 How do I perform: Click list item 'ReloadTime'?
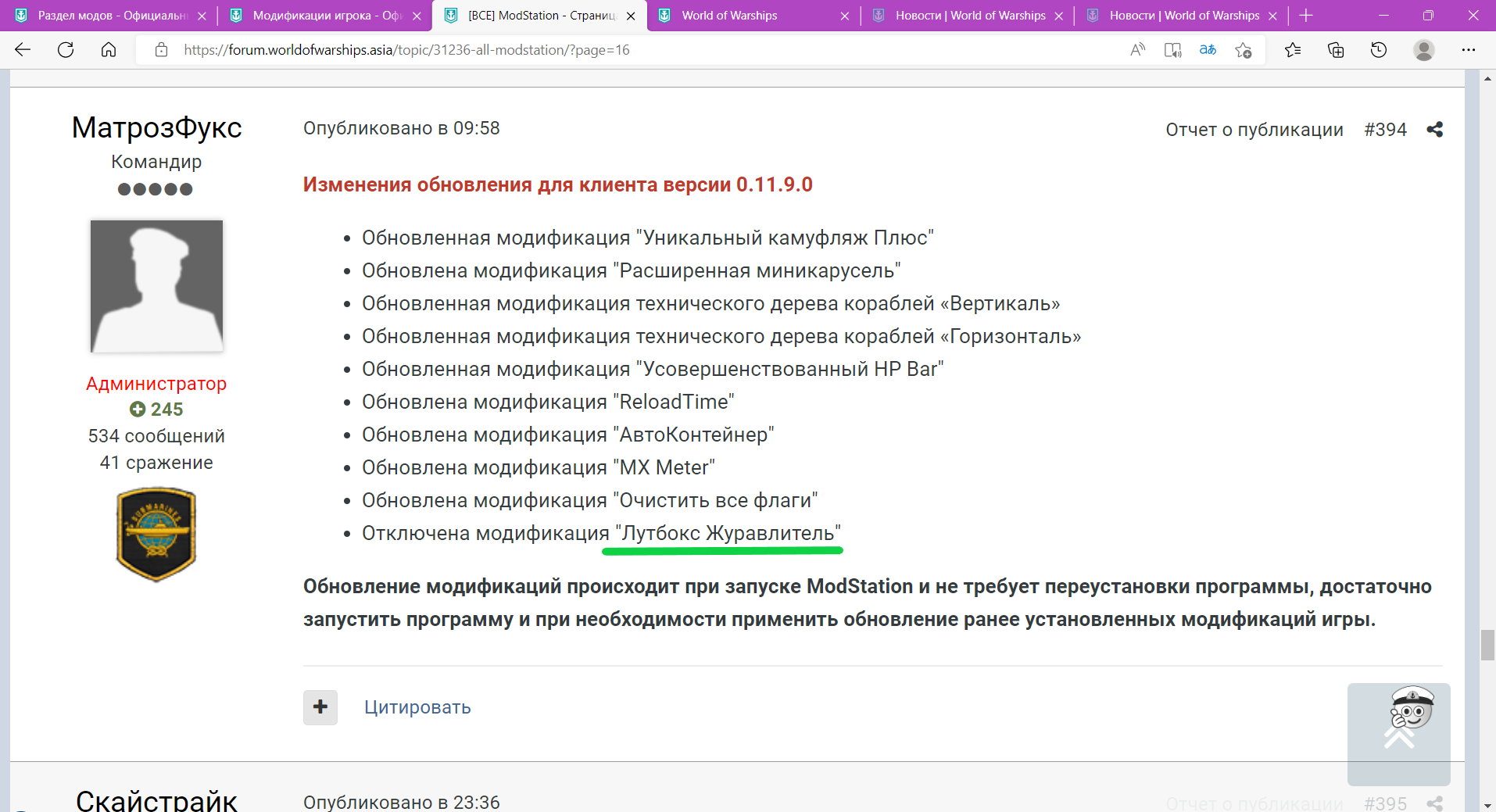pos(548,402)
